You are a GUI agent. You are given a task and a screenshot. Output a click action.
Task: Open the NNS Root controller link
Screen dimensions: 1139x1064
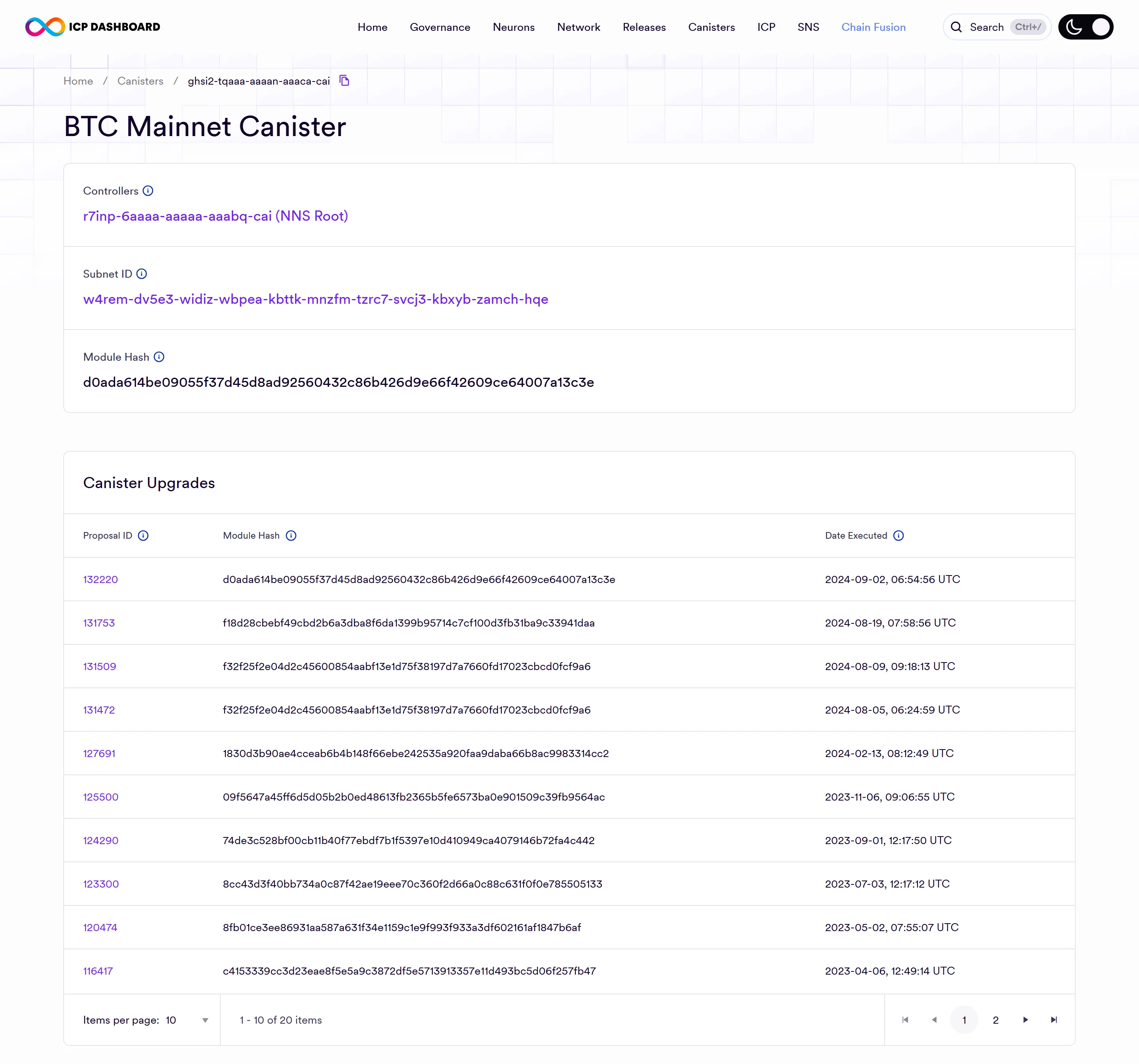pos(216,216)
